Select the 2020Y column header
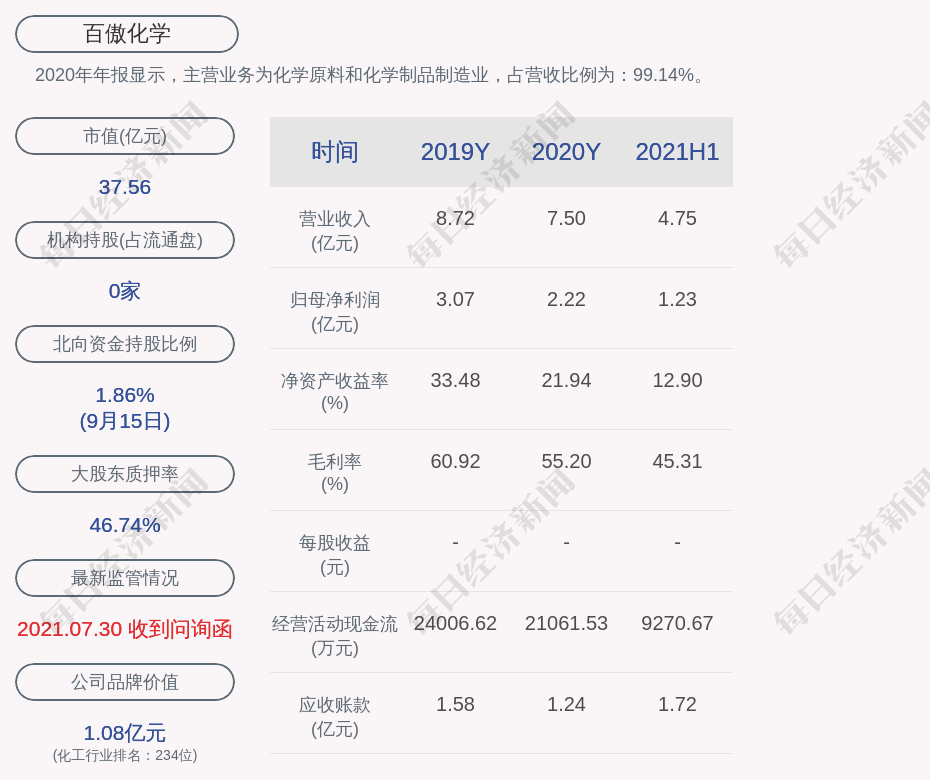The height and width of the screenshot is (780, 930). click(566, 152)
